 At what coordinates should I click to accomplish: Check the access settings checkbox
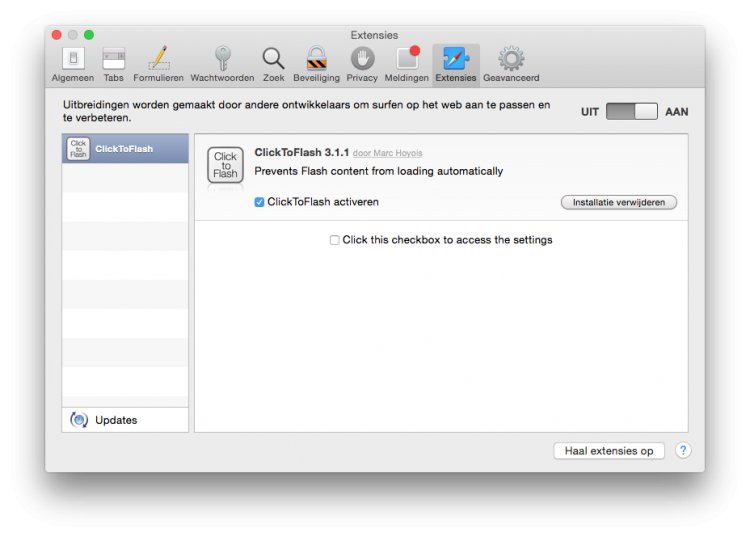click(334, 240)
